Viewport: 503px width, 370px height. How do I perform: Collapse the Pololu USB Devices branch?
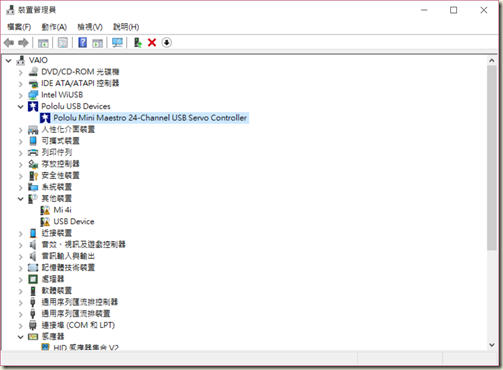(21, 107)
